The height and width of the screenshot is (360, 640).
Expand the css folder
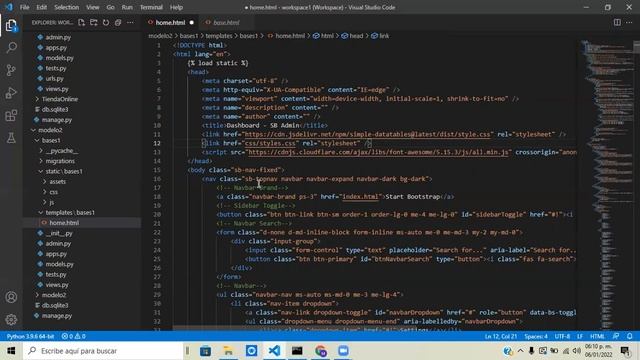(53, 192)
